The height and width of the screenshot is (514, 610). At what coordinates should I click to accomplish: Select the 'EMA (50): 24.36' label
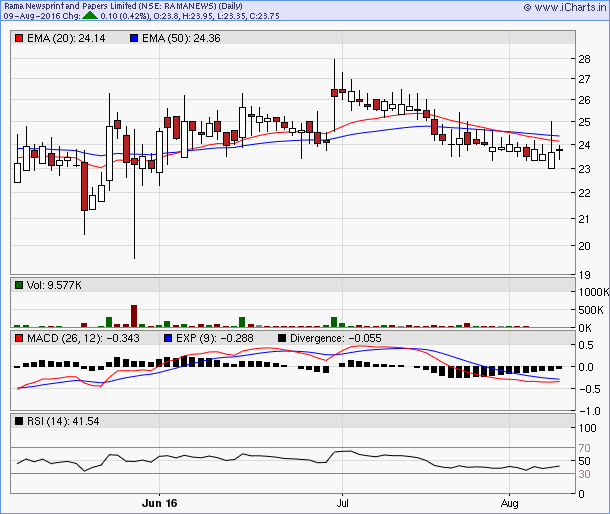pos(181,38)
